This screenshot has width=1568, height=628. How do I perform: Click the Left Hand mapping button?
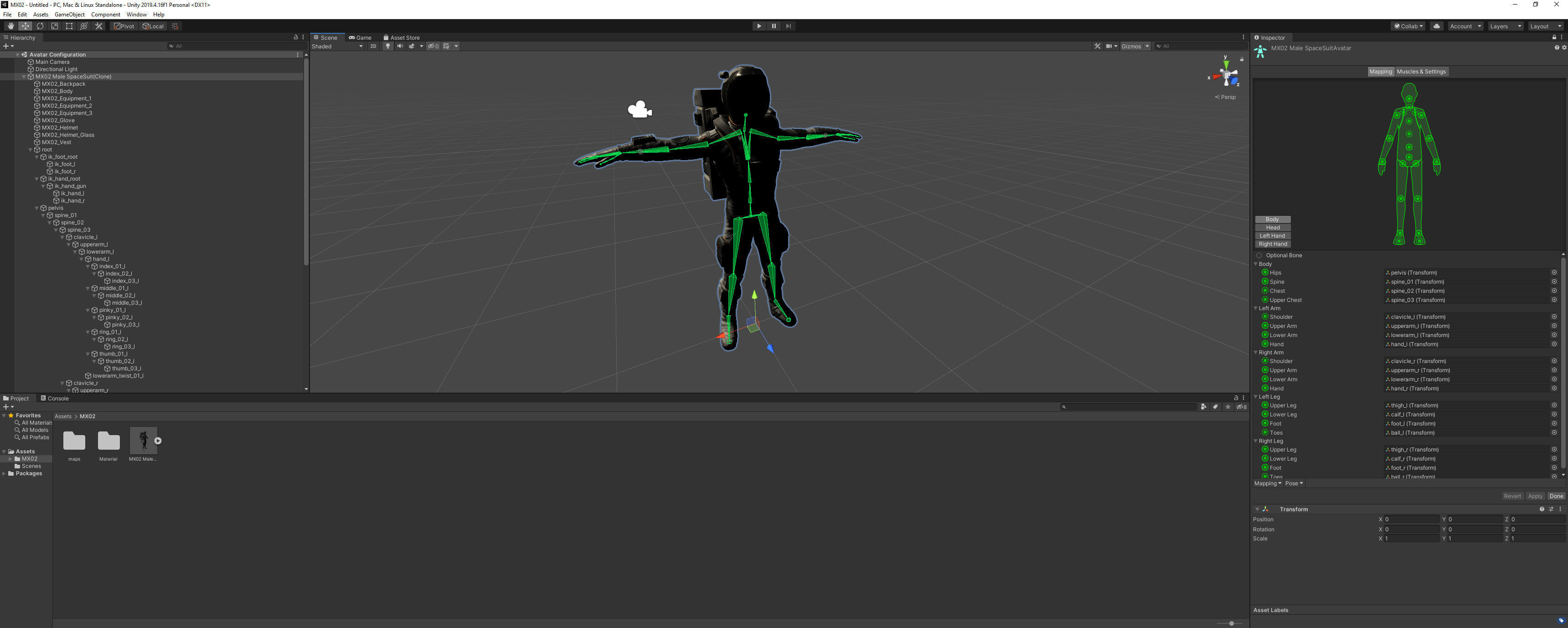pyautogui.click(x=1272, y=236)
